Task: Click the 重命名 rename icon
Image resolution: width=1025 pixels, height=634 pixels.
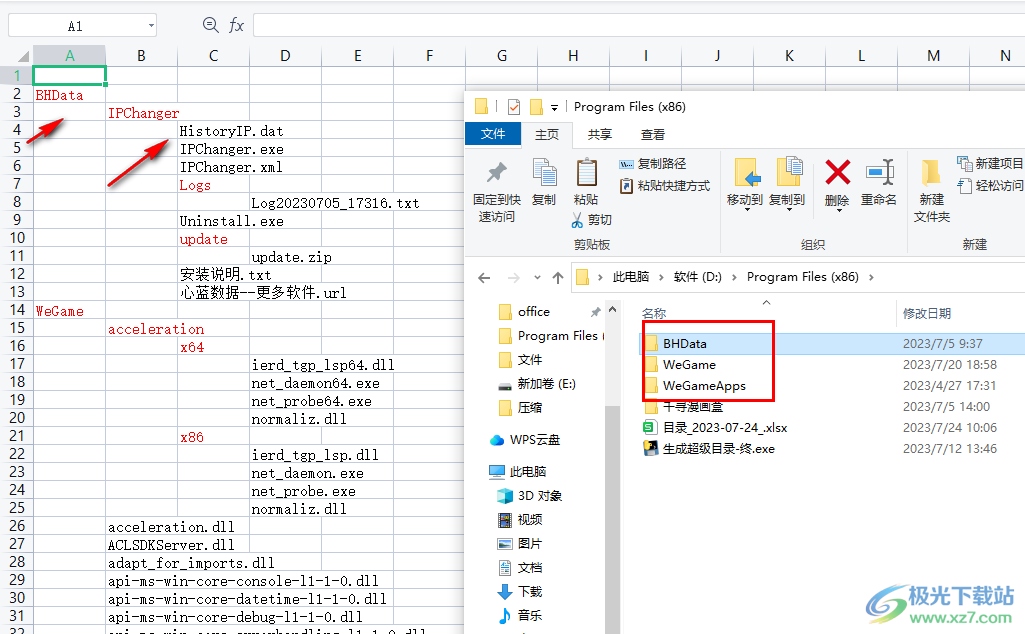Action: click(879, 172)
